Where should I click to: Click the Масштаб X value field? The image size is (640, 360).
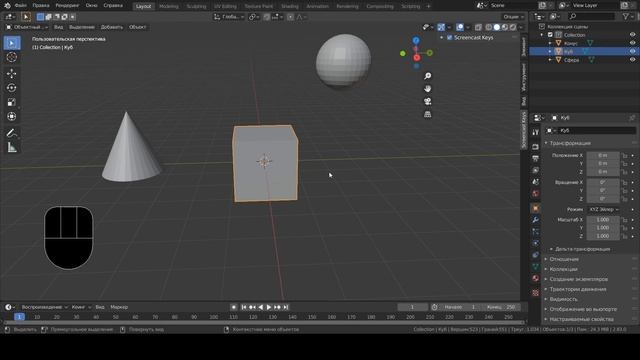(603, 220)
